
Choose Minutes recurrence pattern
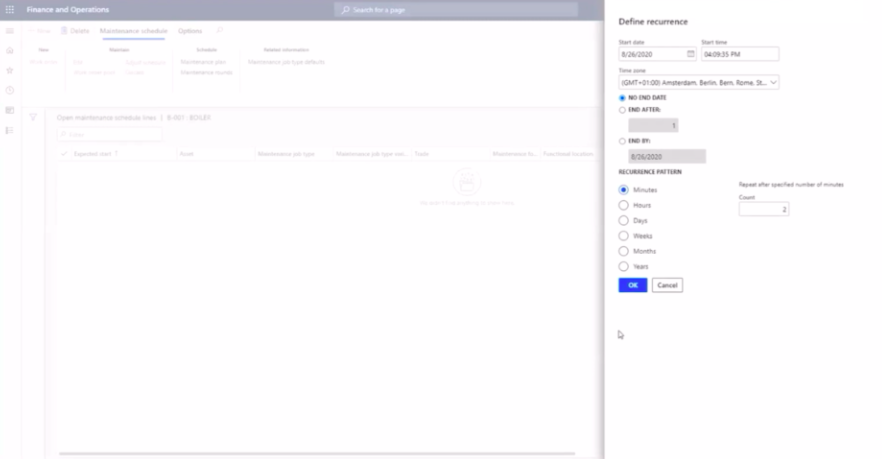[623, 190]
